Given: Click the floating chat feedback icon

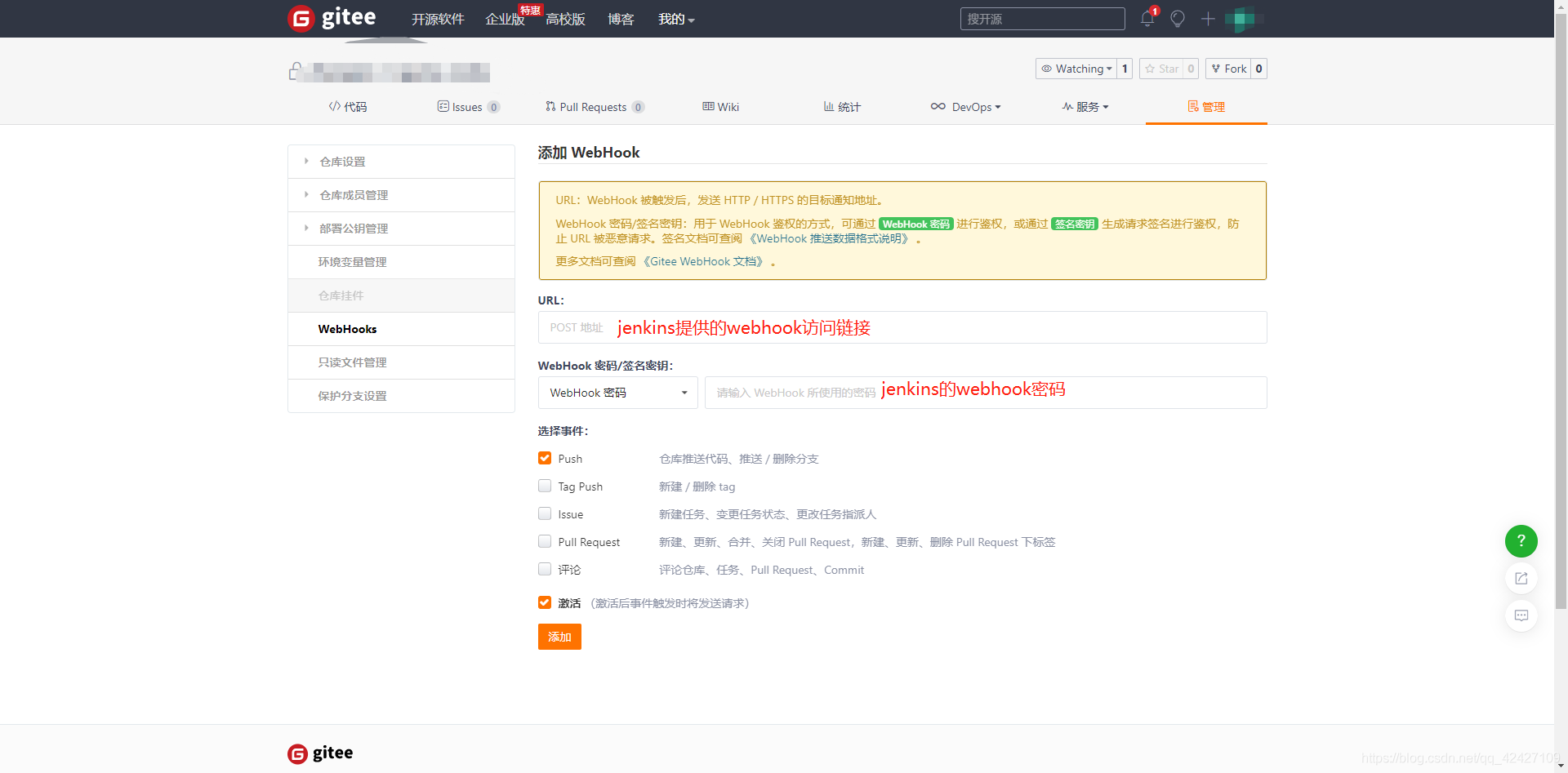Looking at the screenshot, I should (1521, 615).
